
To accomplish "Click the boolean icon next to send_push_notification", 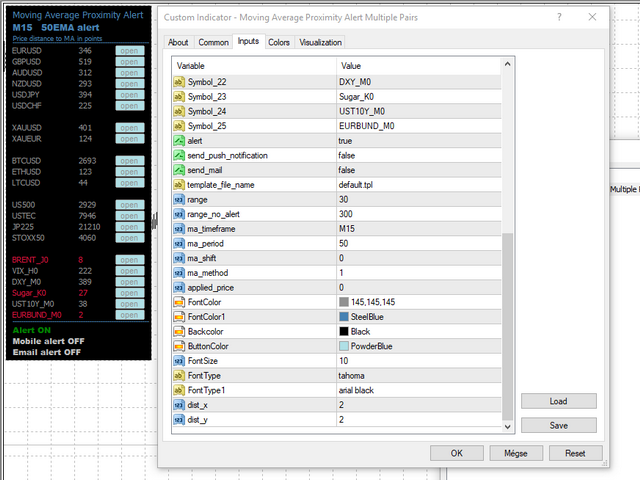I will 179,156.
